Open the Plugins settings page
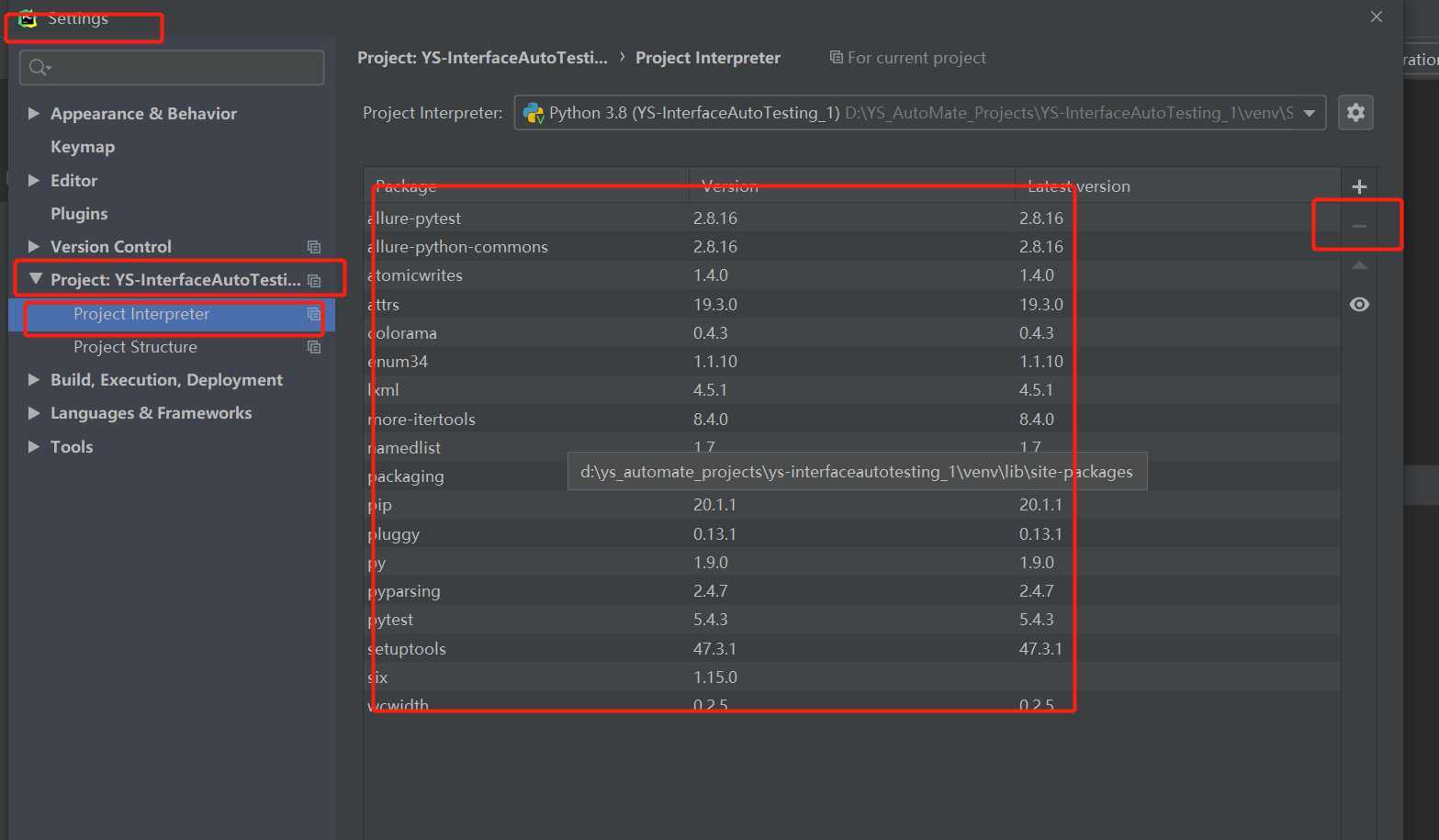 coord(79,214)
